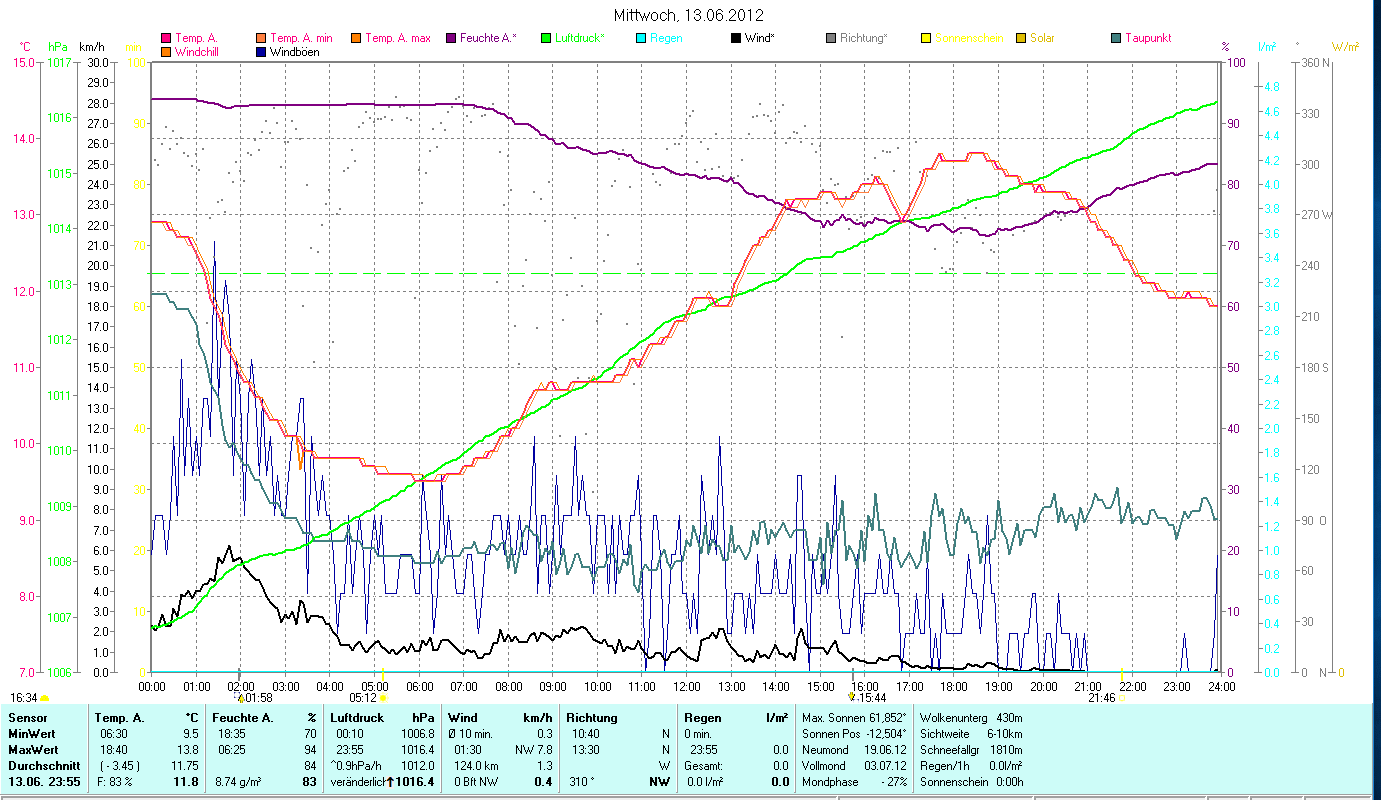This screenshot has width=1381, height=800.
Task: Click the sunrise sun icon at 05:12
Action: tap(382, 698)
